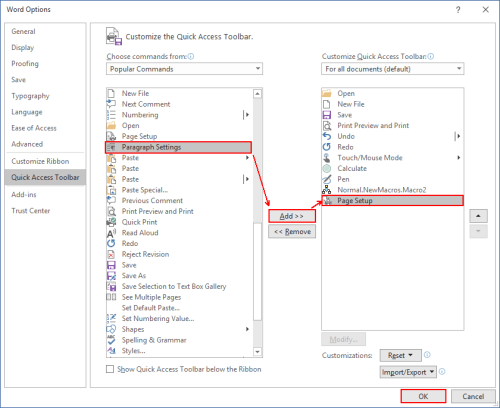
Task: Select the Numbering command icon in the left list
Action: tap(111, 115)
